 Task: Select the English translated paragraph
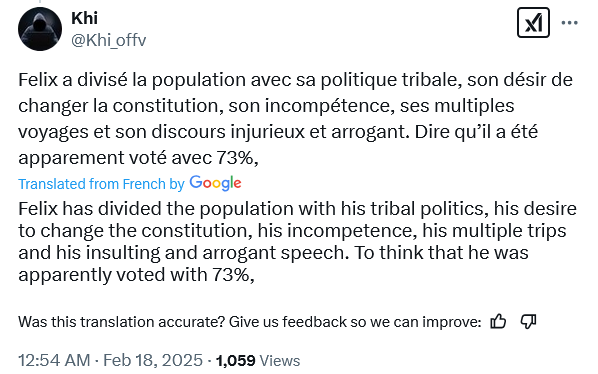coord(297,241)
